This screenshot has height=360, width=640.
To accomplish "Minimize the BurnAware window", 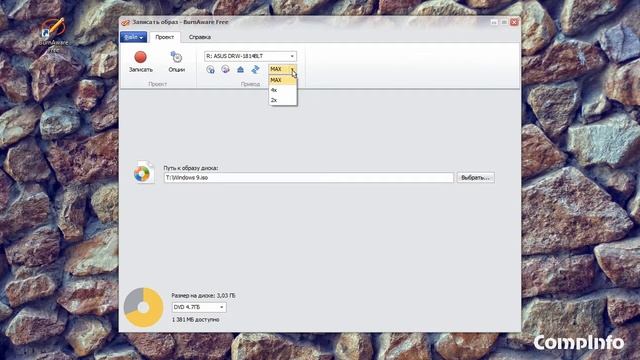I will pyautogui.click(x=494, y=22).
